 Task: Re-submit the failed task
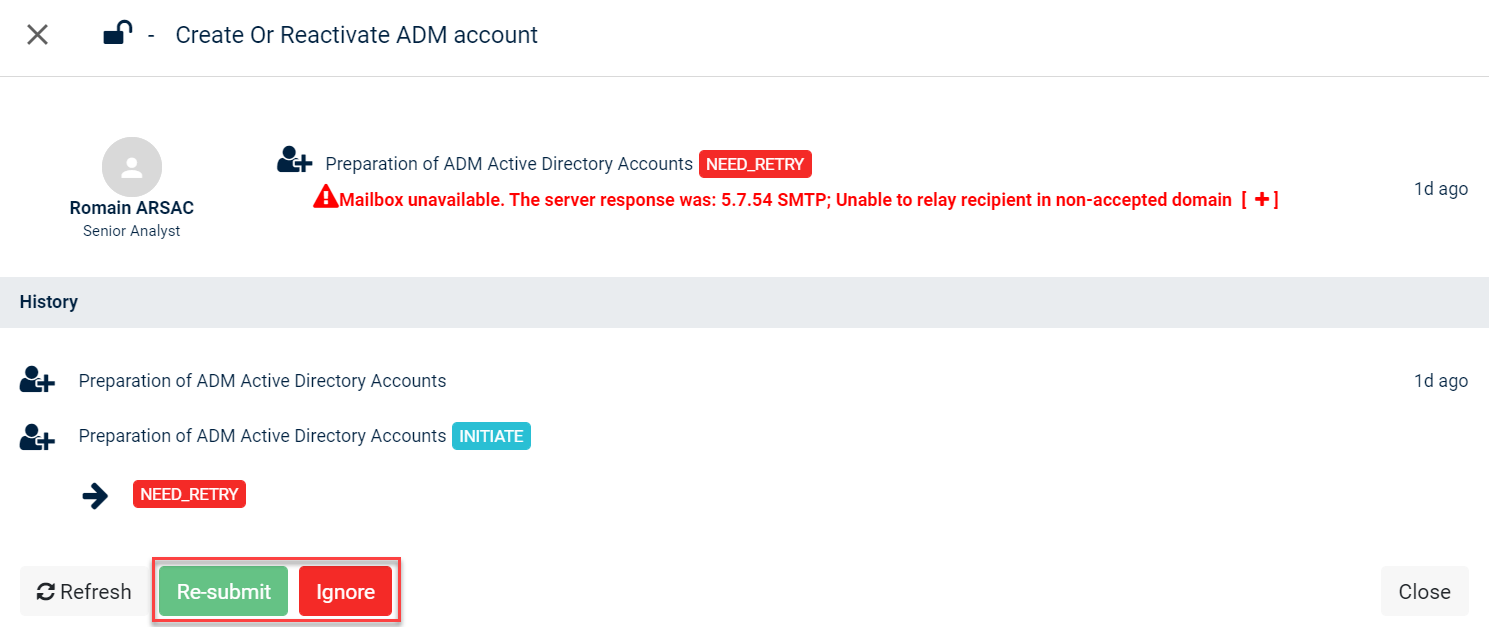(224, 591)
